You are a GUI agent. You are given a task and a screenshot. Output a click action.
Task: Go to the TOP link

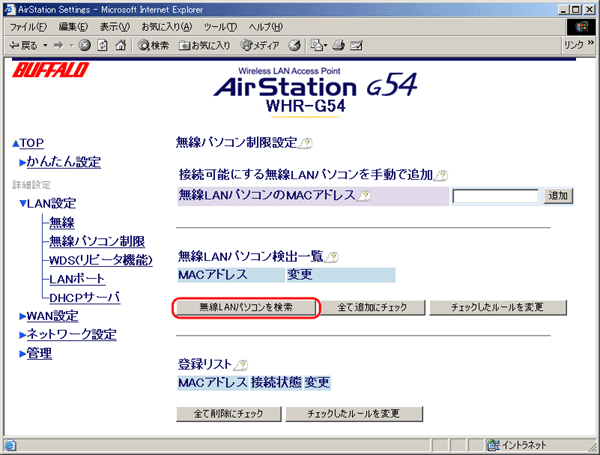(31, 143)
